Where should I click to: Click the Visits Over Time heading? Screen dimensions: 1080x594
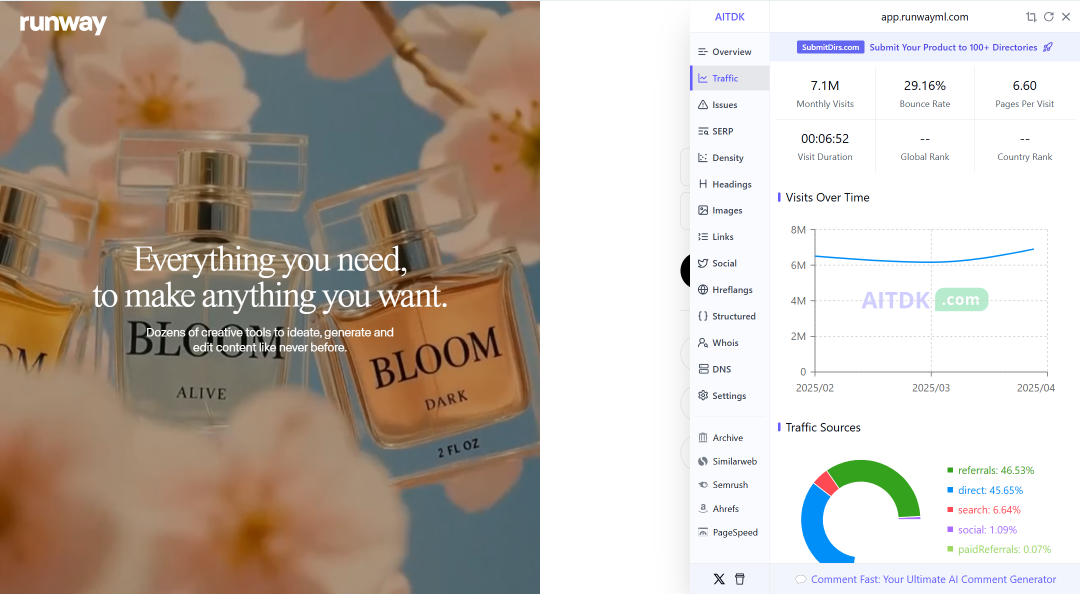tap(827, 197)
